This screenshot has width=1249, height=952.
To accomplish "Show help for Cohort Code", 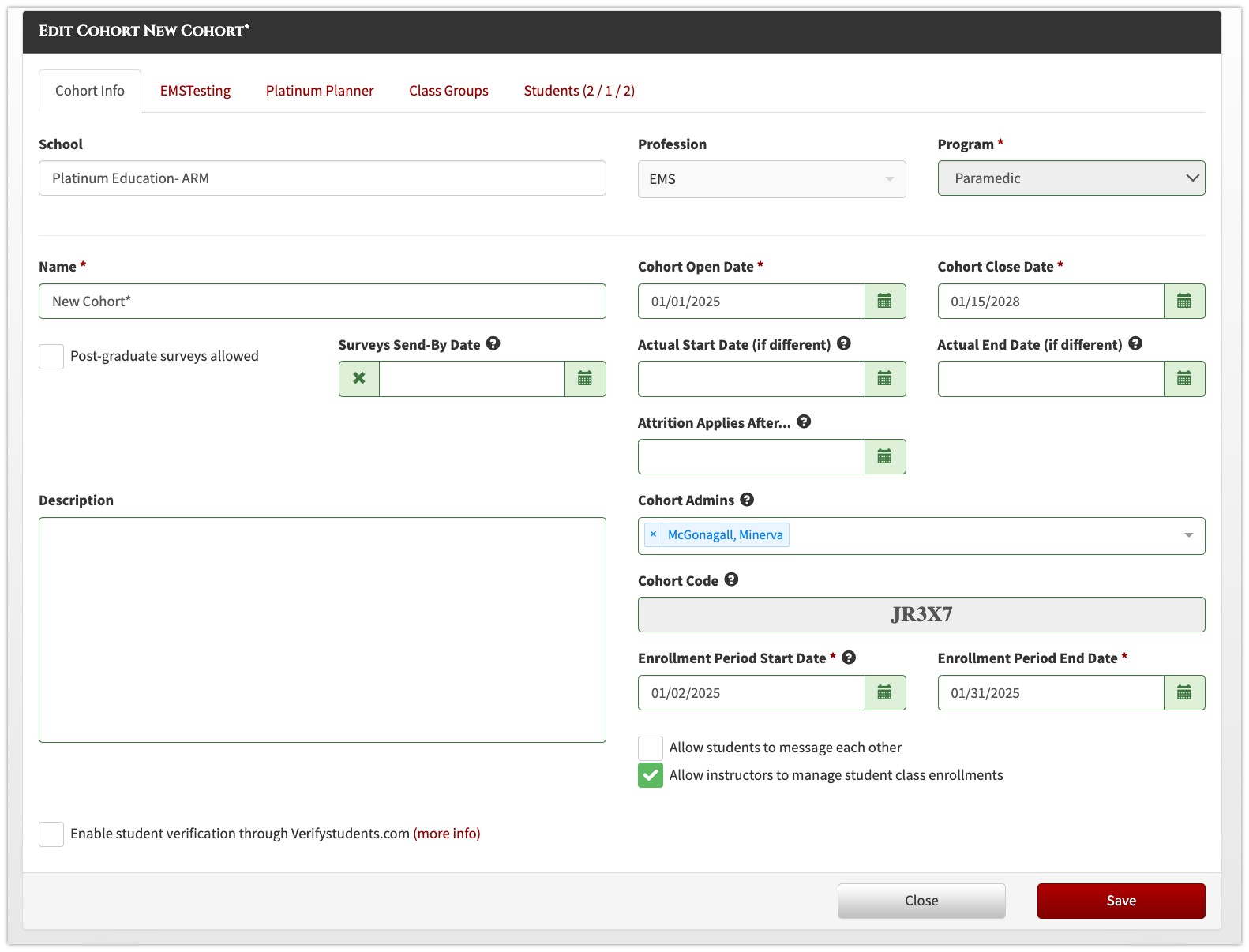I will pos(731,579).
